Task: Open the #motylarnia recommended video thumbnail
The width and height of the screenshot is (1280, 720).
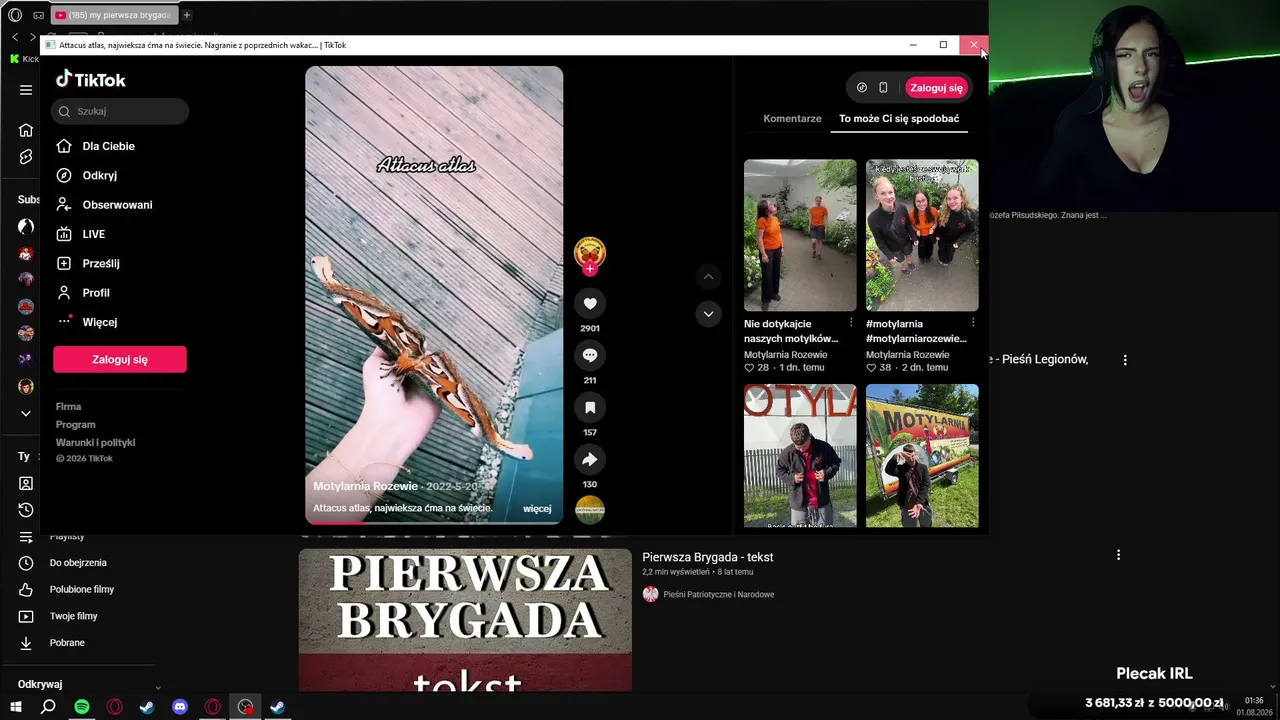Action: coord(922,235)
